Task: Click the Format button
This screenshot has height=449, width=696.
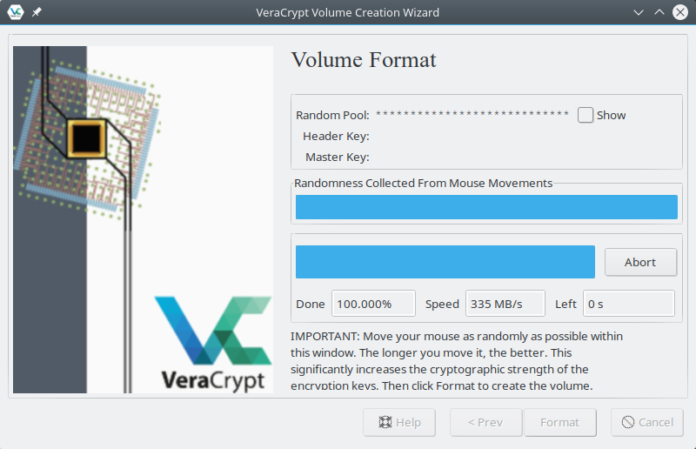Action: click(x=560, y=422)
